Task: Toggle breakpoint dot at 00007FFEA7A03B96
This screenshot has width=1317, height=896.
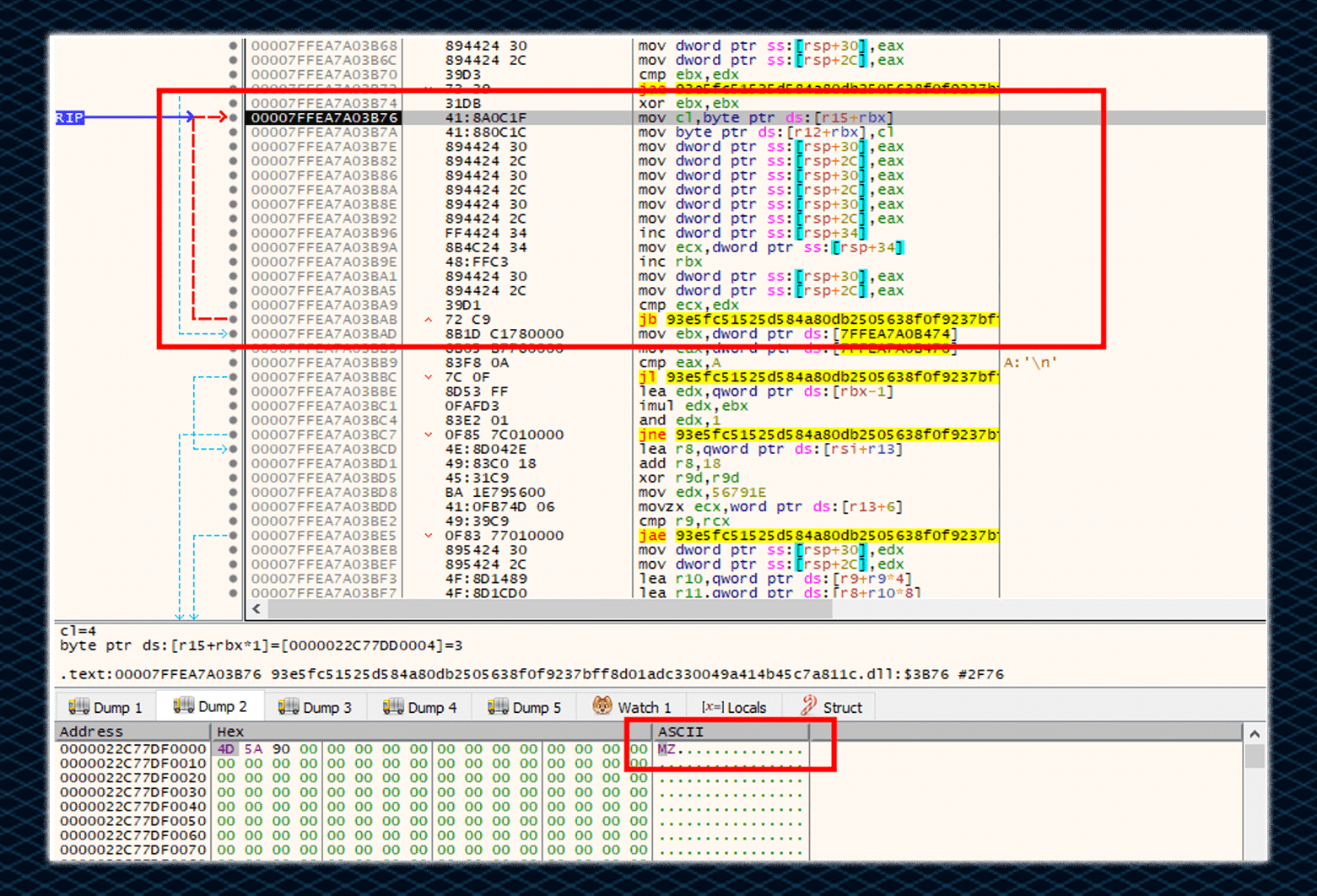Action: point(234,233)
